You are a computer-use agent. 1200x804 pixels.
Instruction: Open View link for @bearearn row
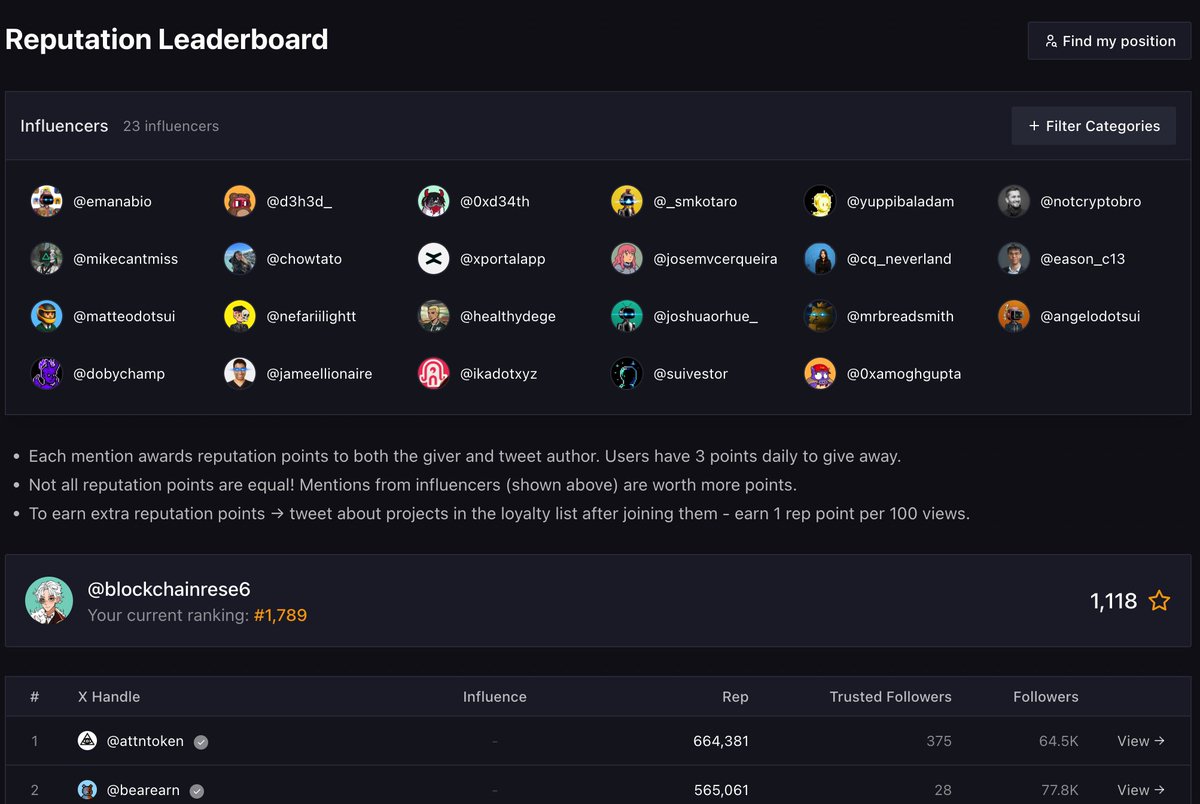coord(1141,790)
